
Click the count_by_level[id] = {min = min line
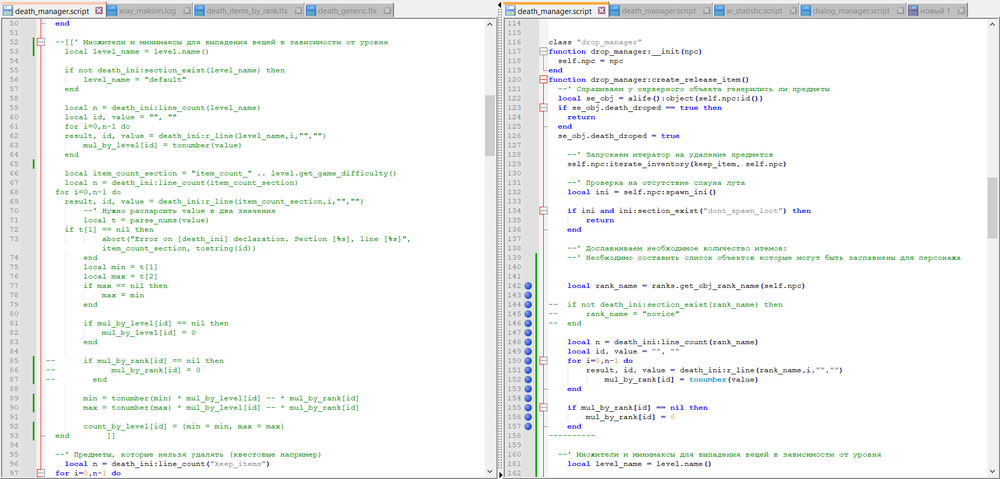[x=184, y=426]
